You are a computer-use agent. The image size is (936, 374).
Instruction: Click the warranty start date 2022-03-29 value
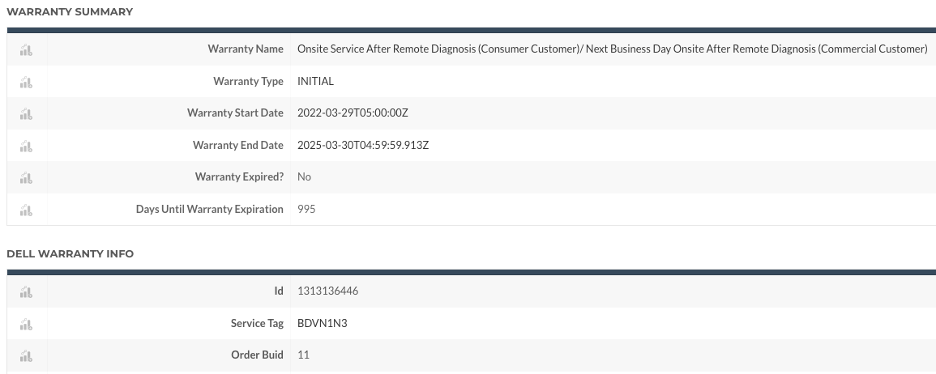click(353, 113)
